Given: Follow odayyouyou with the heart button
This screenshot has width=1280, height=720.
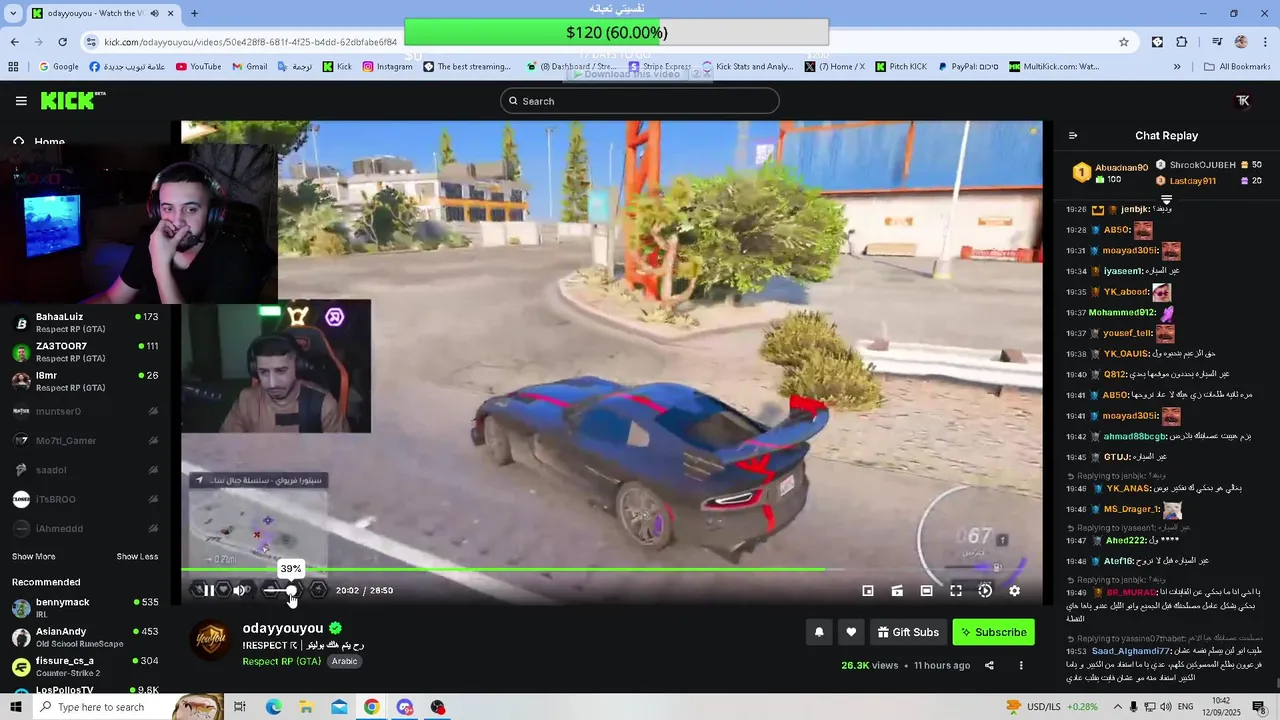Looking at the screenshot, I should click(851, 632).
